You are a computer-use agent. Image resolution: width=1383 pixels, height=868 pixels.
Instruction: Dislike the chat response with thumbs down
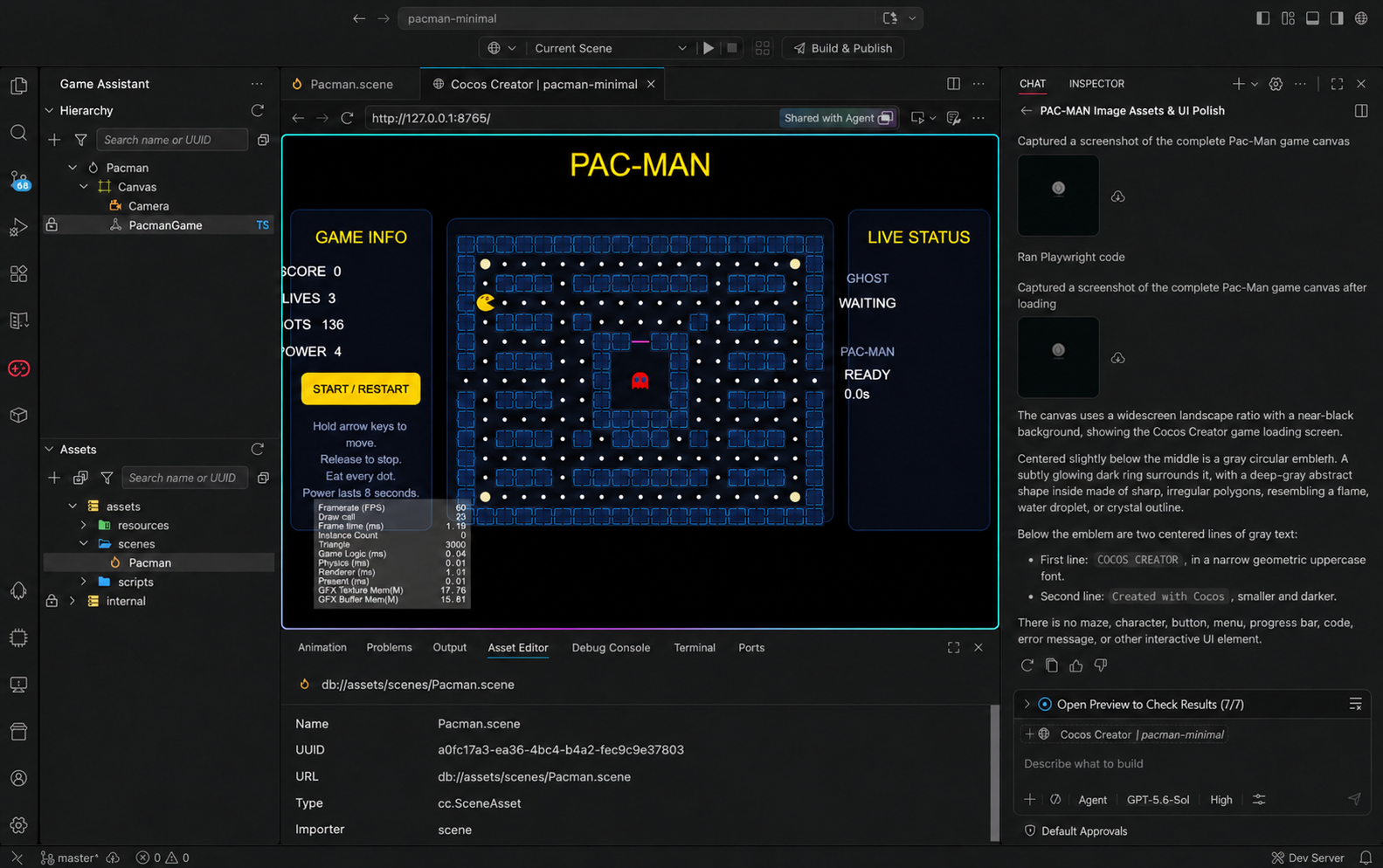1101,665
